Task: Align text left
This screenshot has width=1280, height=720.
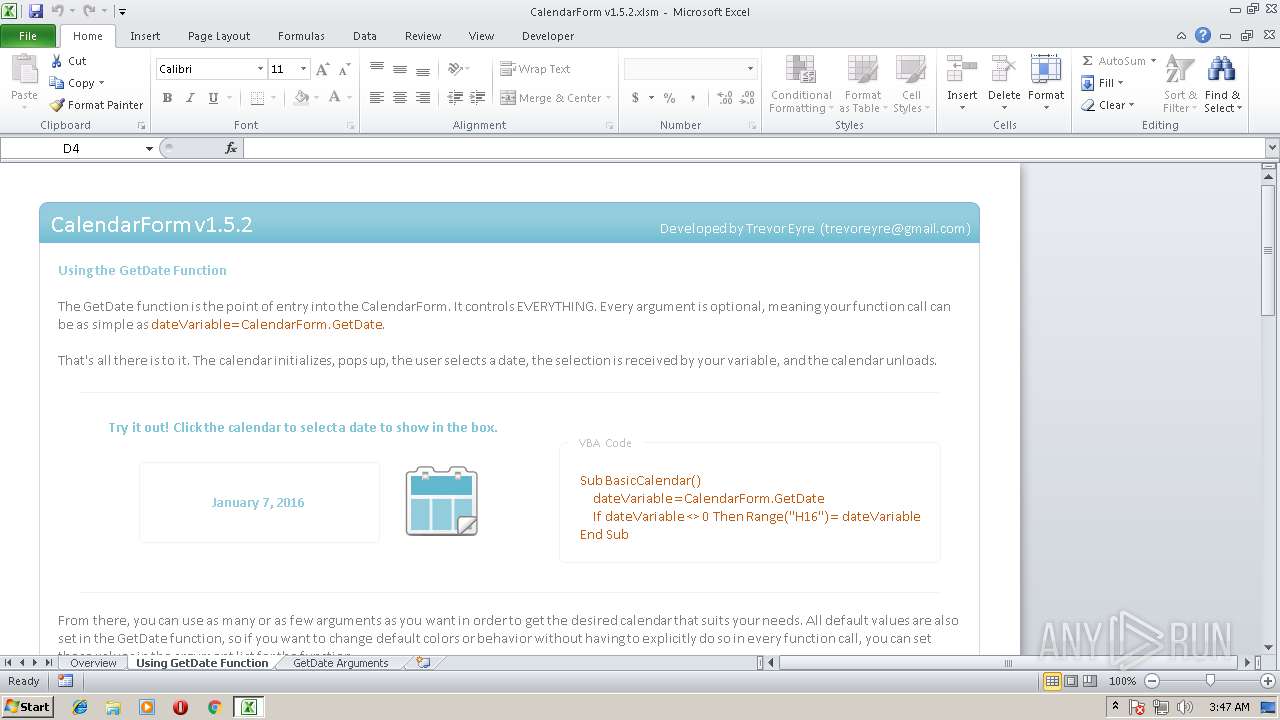Action: (x=377, y=98)
